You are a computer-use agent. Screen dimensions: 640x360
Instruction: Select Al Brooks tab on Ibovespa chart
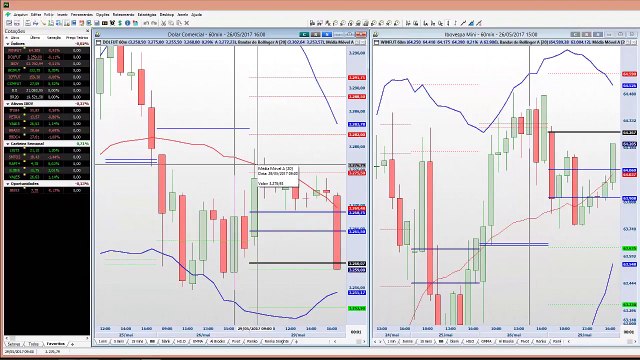(506, 341)
